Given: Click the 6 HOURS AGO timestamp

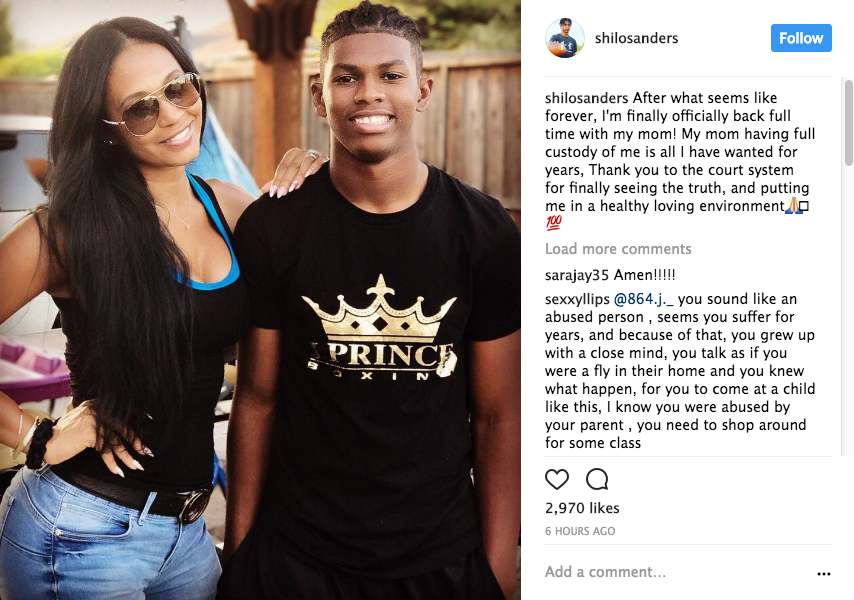Looking at the screenshot, I should (x=580, y=531).
